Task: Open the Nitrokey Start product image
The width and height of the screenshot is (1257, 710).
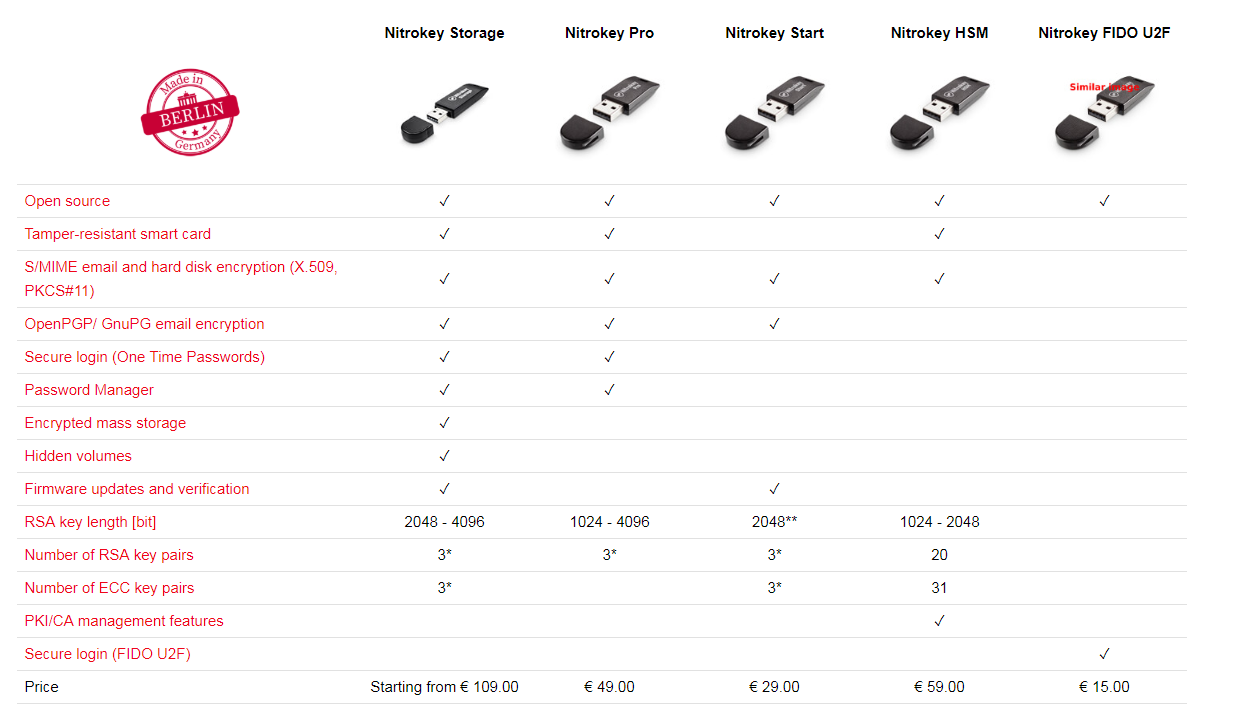Action: click(x=775, y=114)
